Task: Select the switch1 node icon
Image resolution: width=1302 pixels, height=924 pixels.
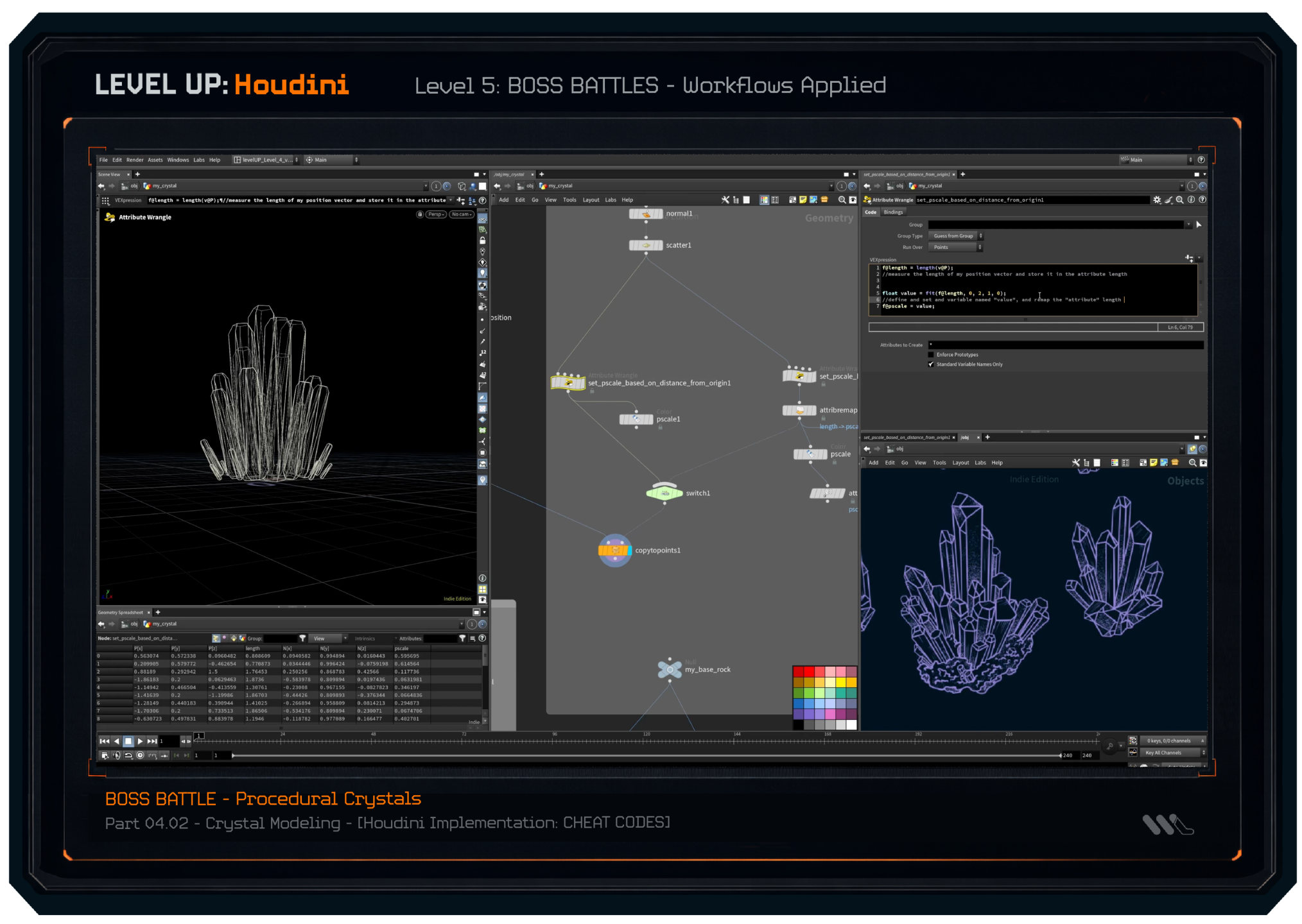Action: (x=664, y=493)
